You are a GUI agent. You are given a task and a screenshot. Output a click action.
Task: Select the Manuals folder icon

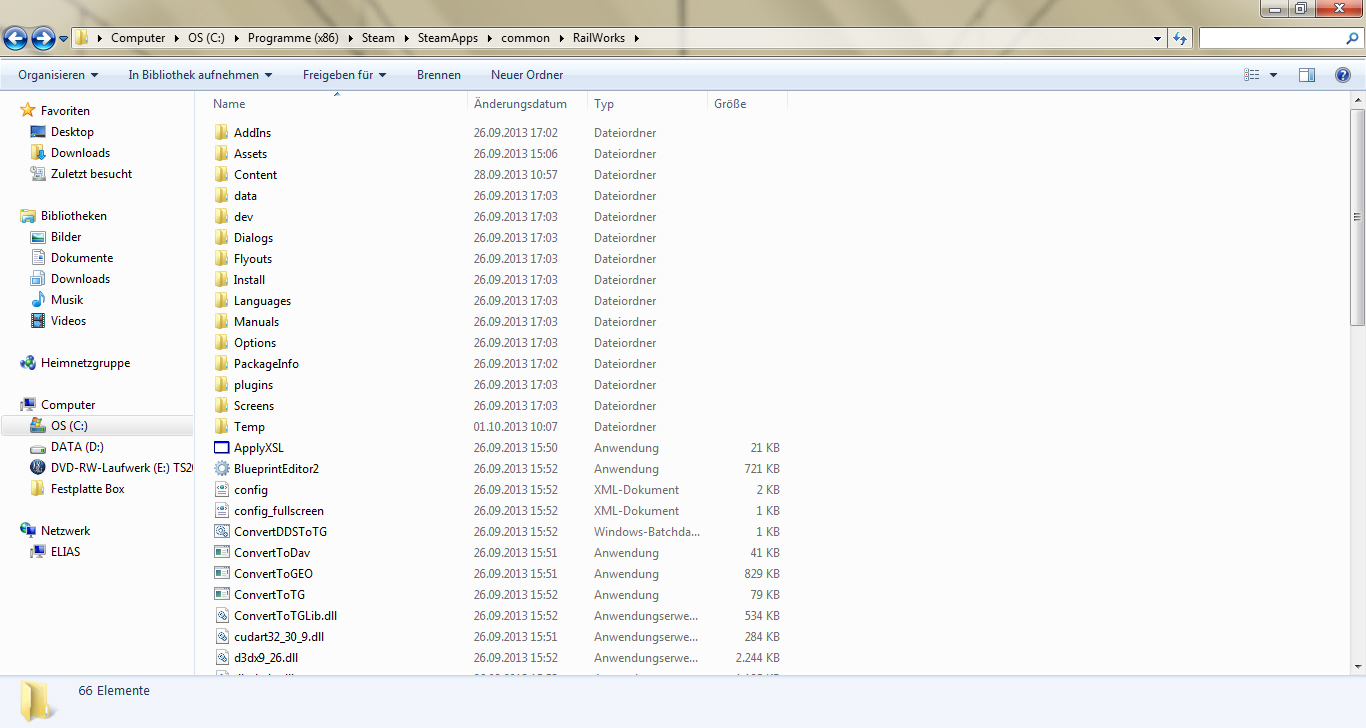point(222,322)
